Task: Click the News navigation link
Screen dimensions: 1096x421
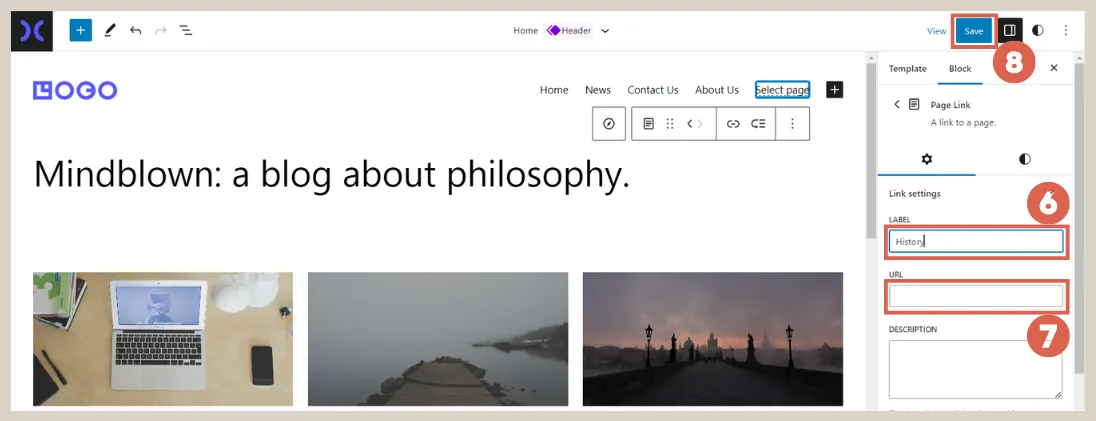Action: click(598, 90)
